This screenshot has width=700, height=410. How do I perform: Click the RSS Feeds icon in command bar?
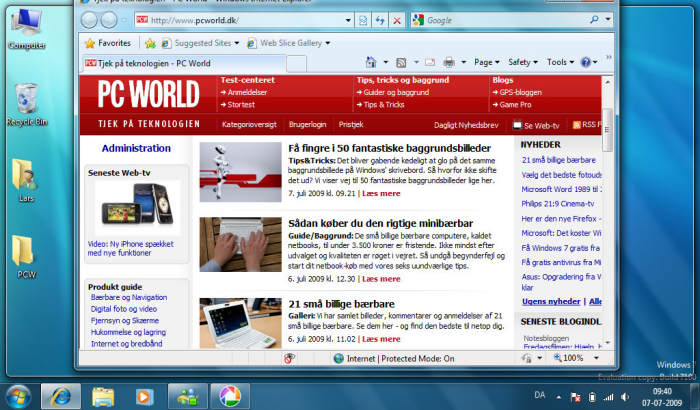(x=401, y=63)
